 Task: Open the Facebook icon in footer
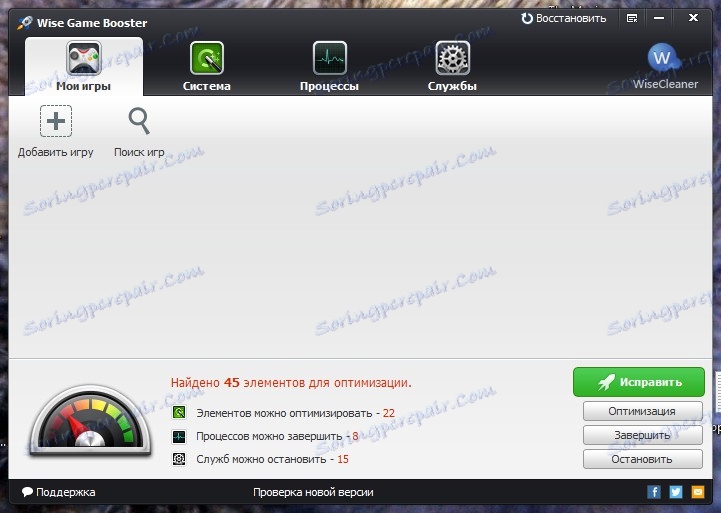(653, 492)
